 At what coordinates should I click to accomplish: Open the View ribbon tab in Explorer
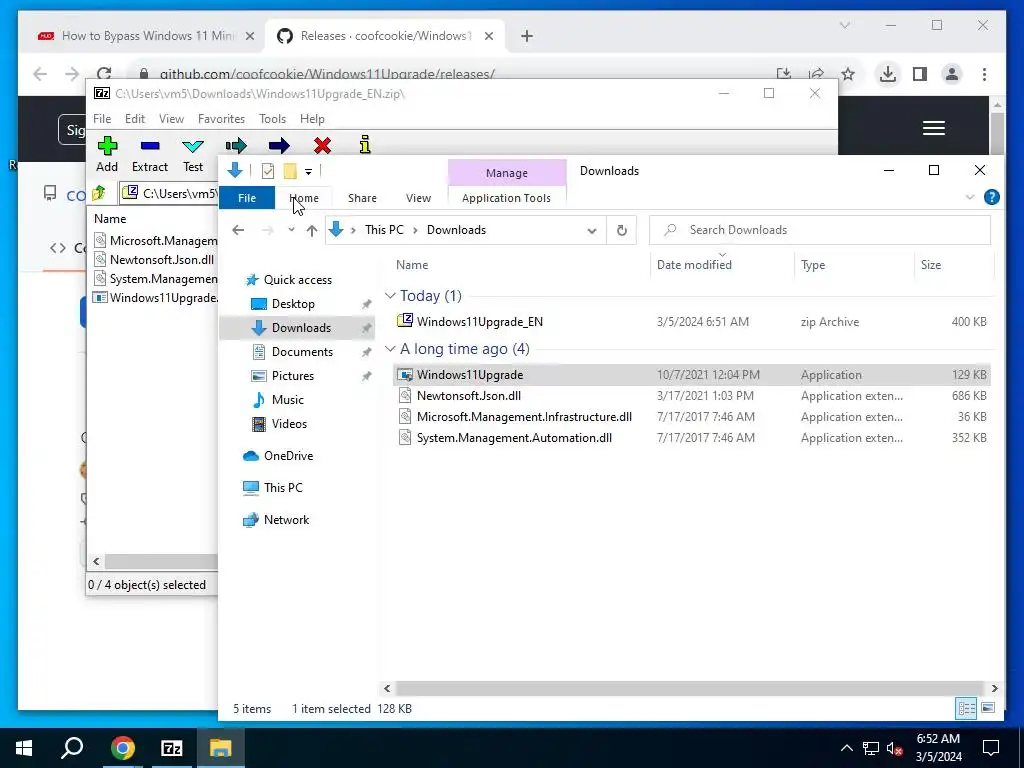coord(418,198)
